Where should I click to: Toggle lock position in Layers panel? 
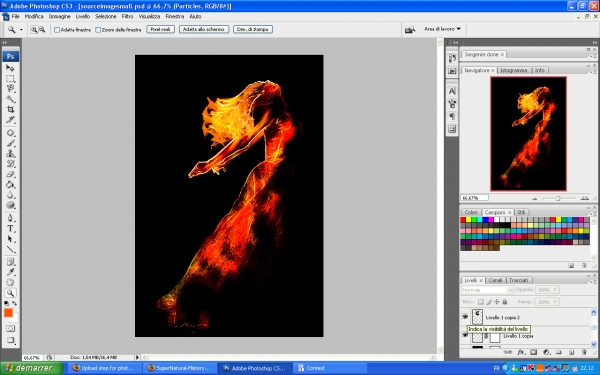pos(496,302)
